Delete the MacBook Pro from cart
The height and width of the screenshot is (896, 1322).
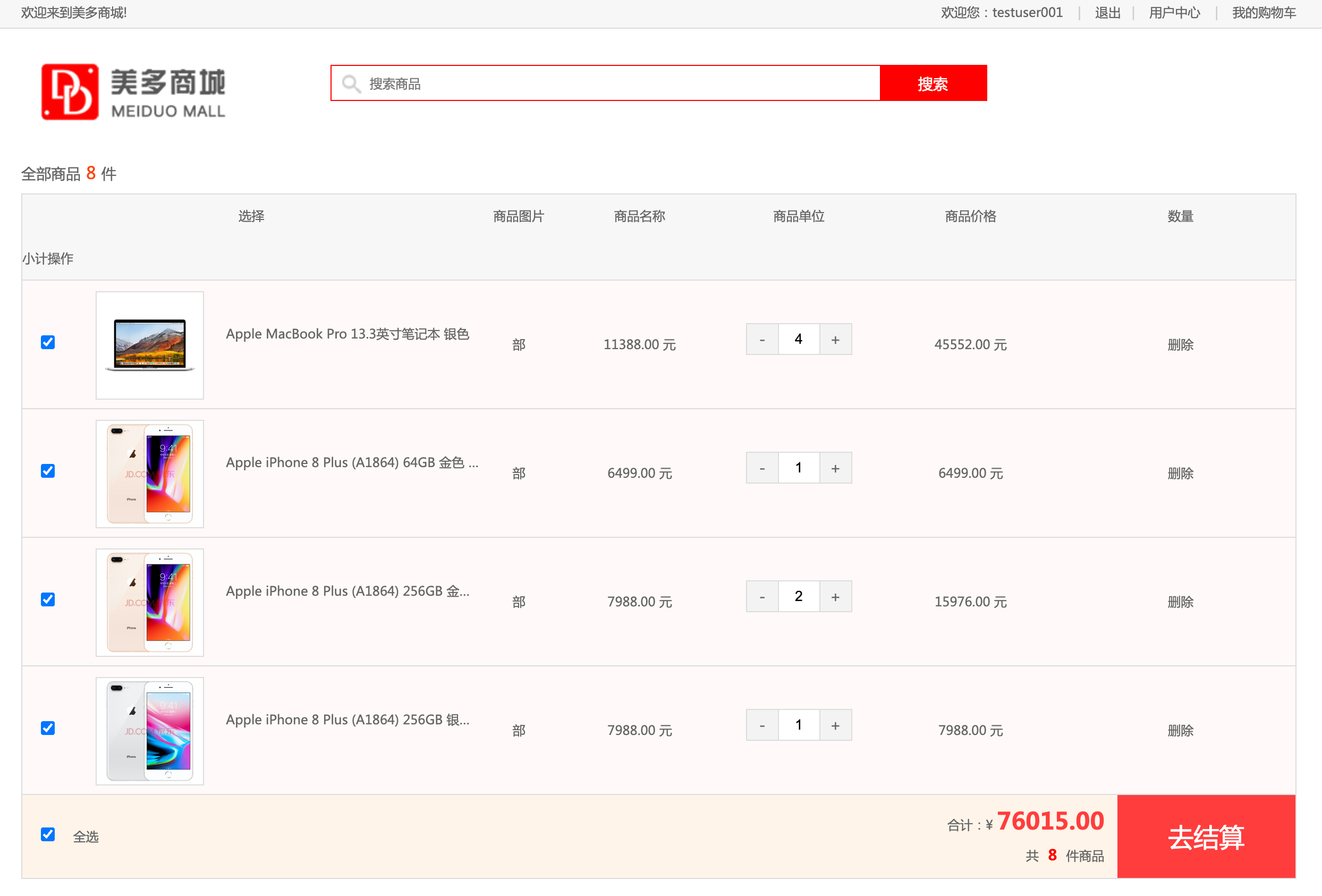1180,345
